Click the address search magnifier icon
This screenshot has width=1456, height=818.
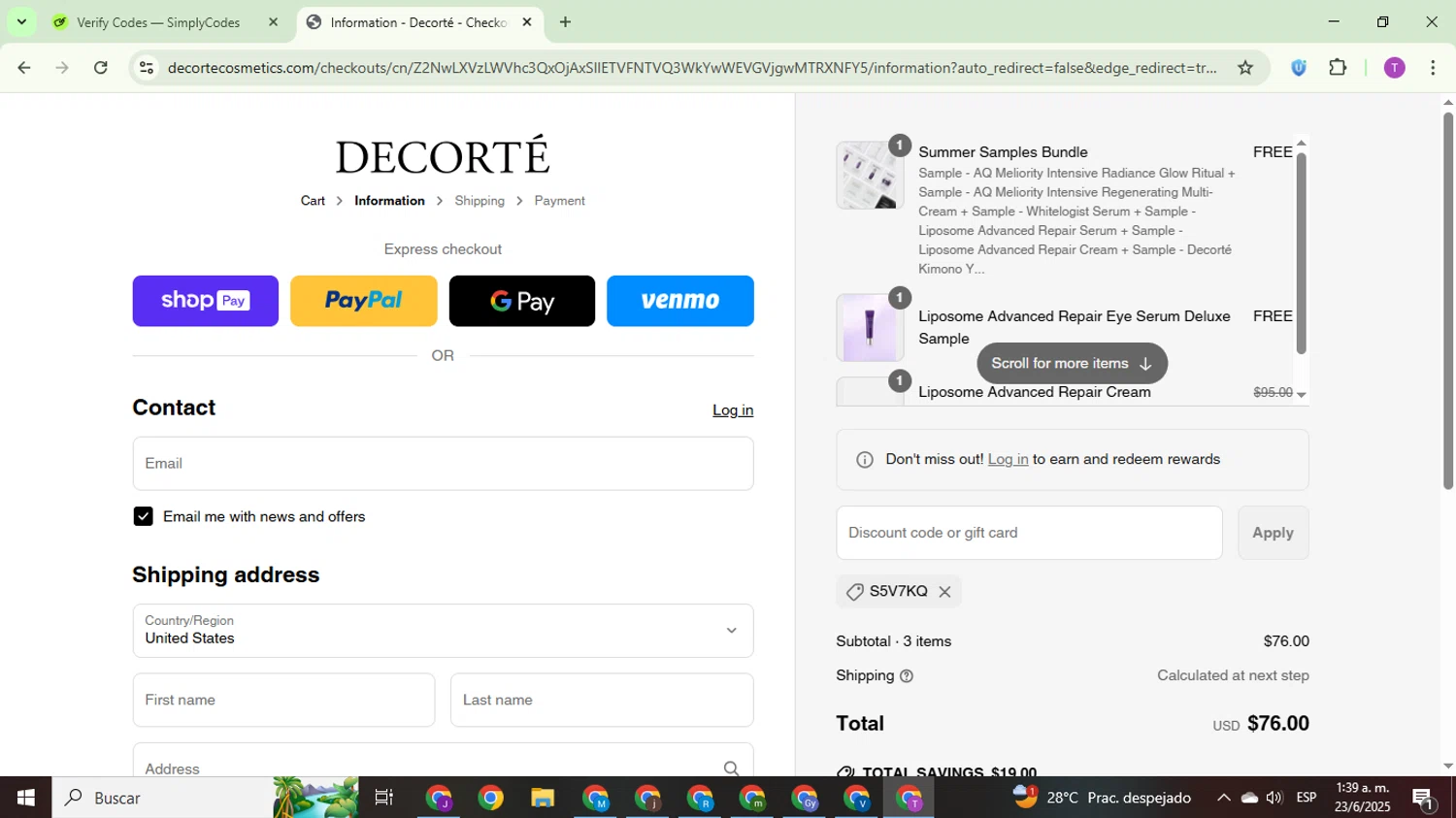[732, 769]
